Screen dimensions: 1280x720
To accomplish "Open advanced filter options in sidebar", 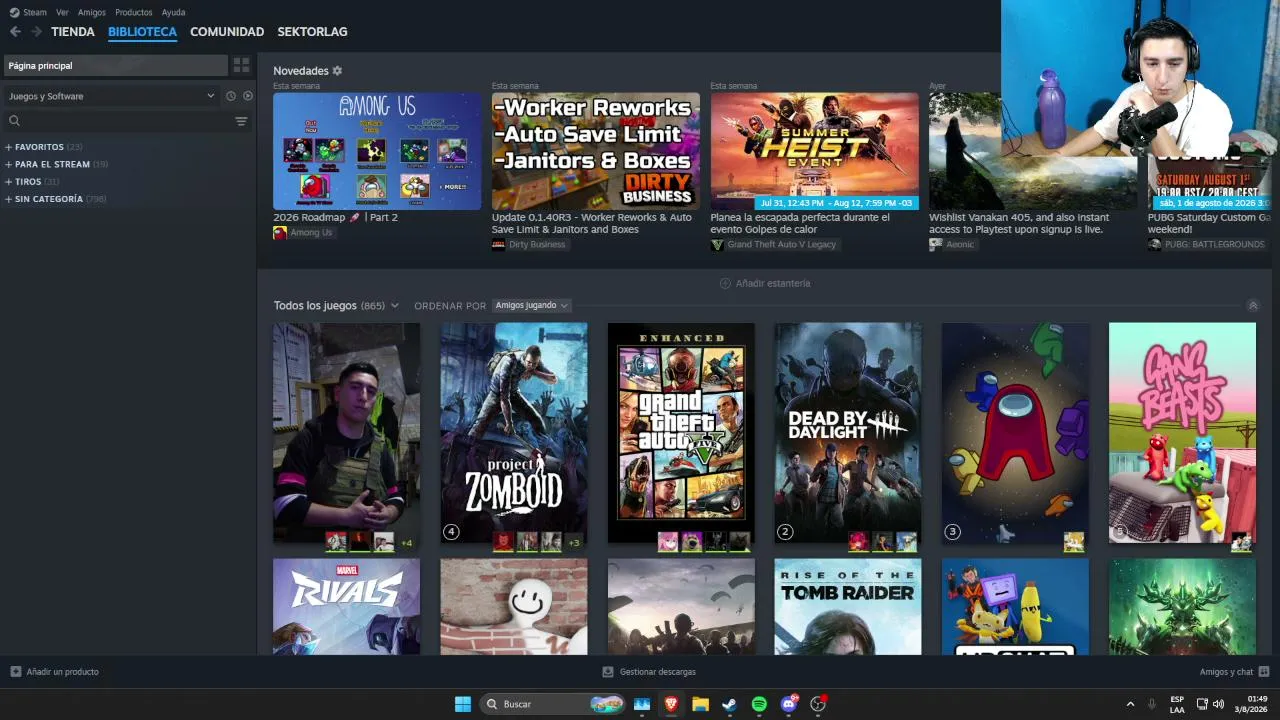I will (241, 121).
